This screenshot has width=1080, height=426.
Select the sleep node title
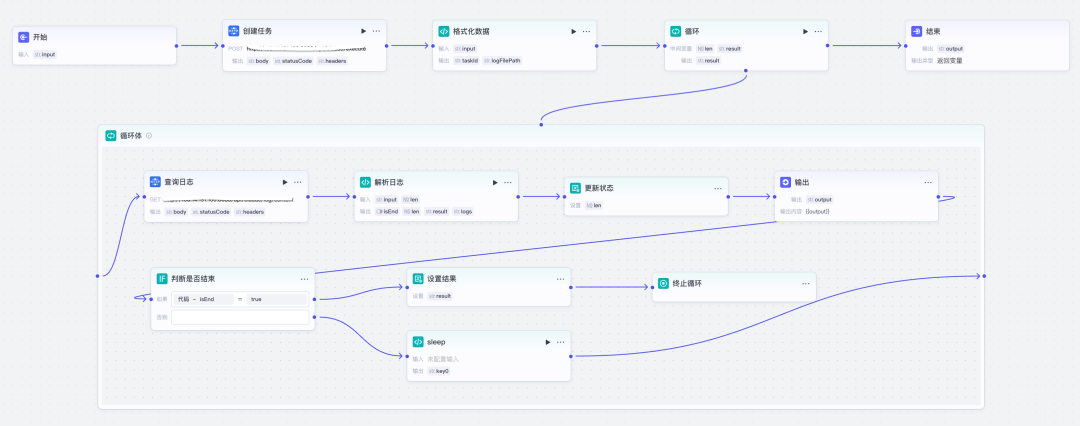(436, 342)
